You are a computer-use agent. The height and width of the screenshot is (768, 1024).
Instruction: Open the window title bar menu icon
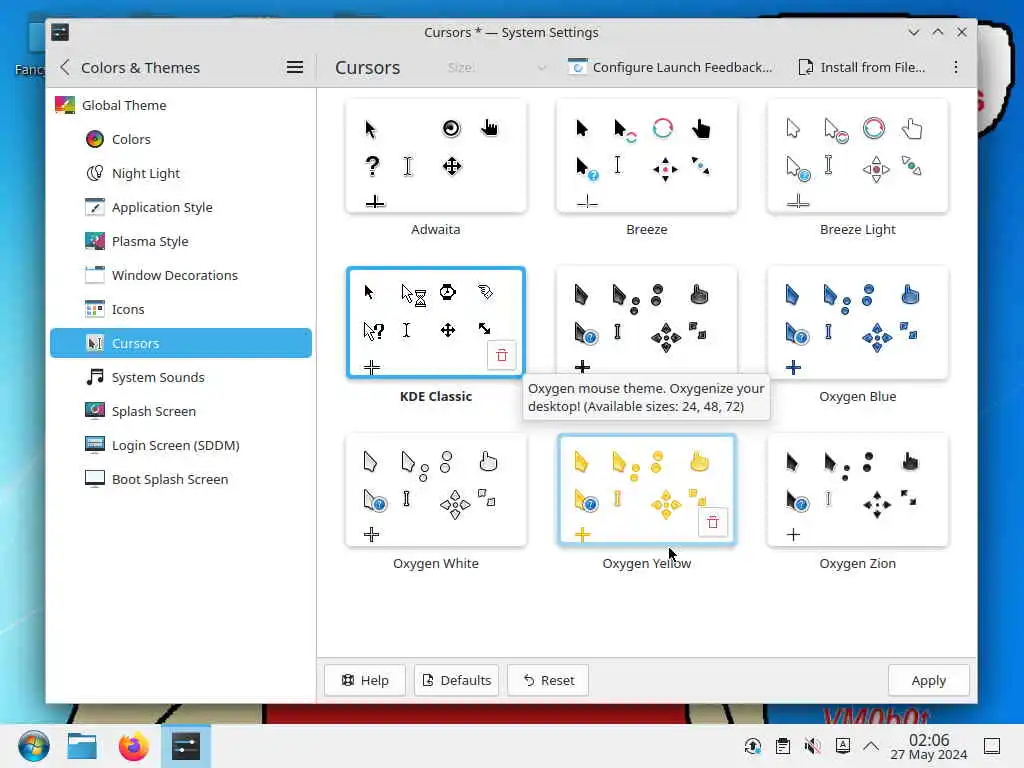(x=60, y=32)
